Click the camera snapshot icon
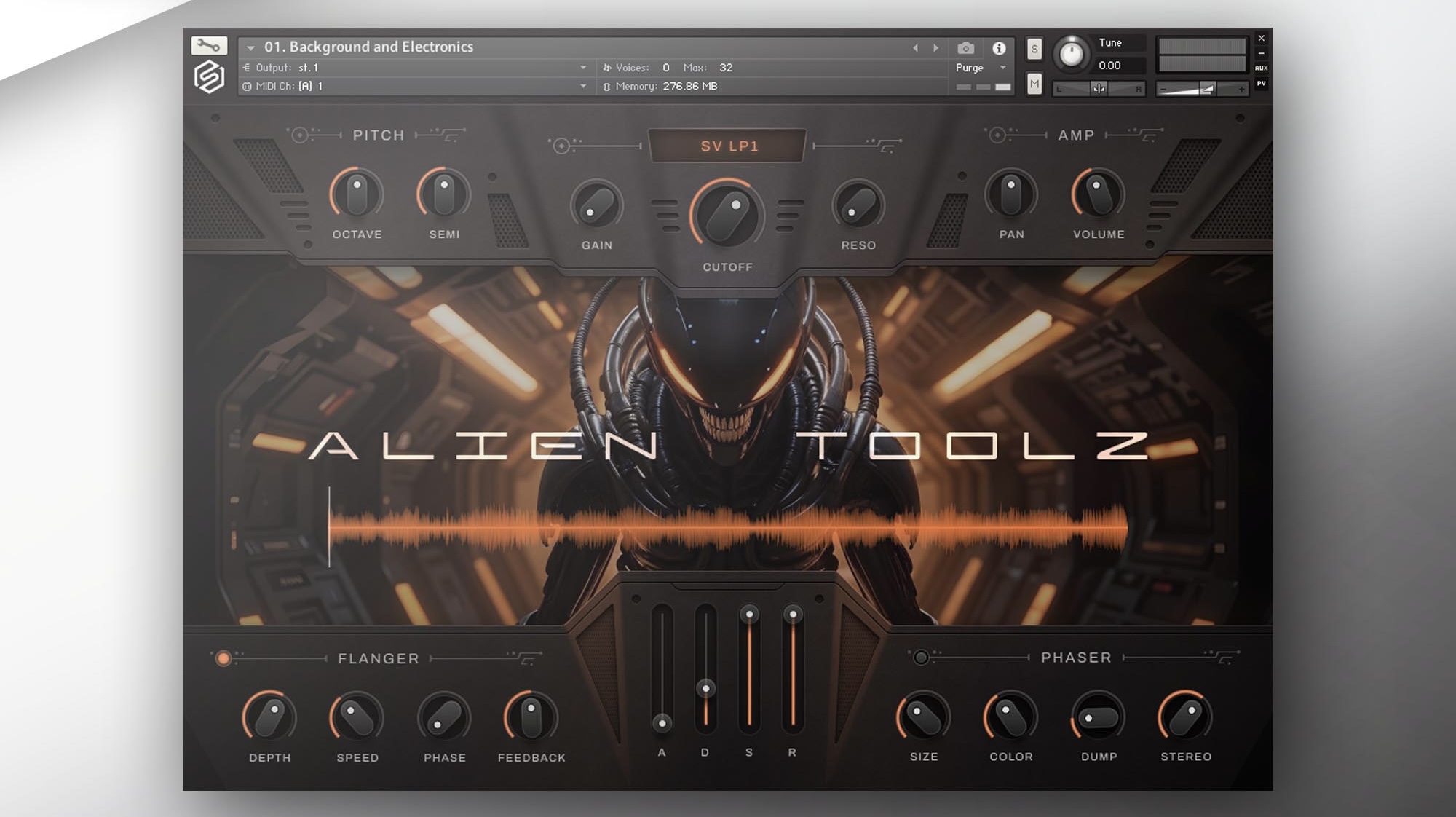1456x817 pixels. pos(966,48)
